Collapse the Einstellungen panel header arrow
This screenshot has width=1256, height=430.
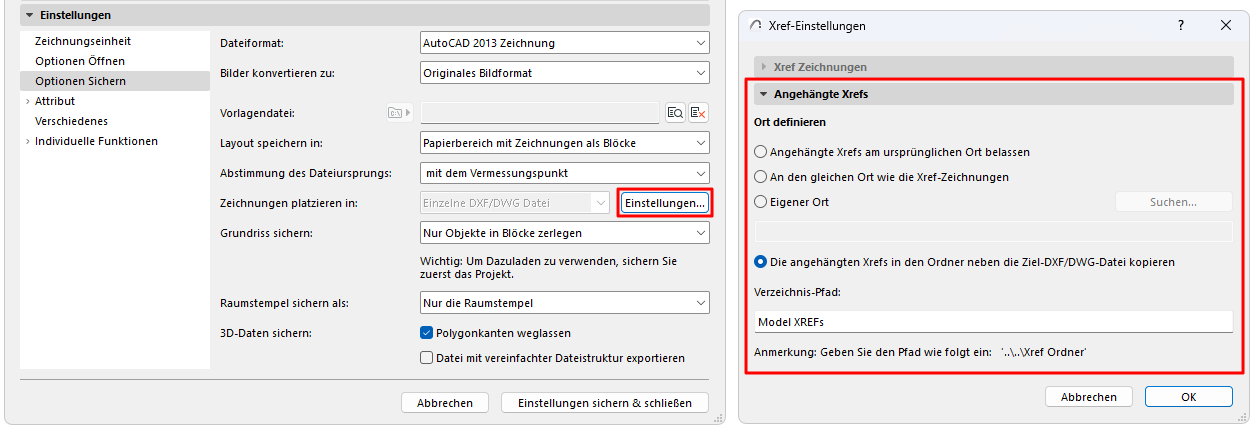(x=30, y=16)
